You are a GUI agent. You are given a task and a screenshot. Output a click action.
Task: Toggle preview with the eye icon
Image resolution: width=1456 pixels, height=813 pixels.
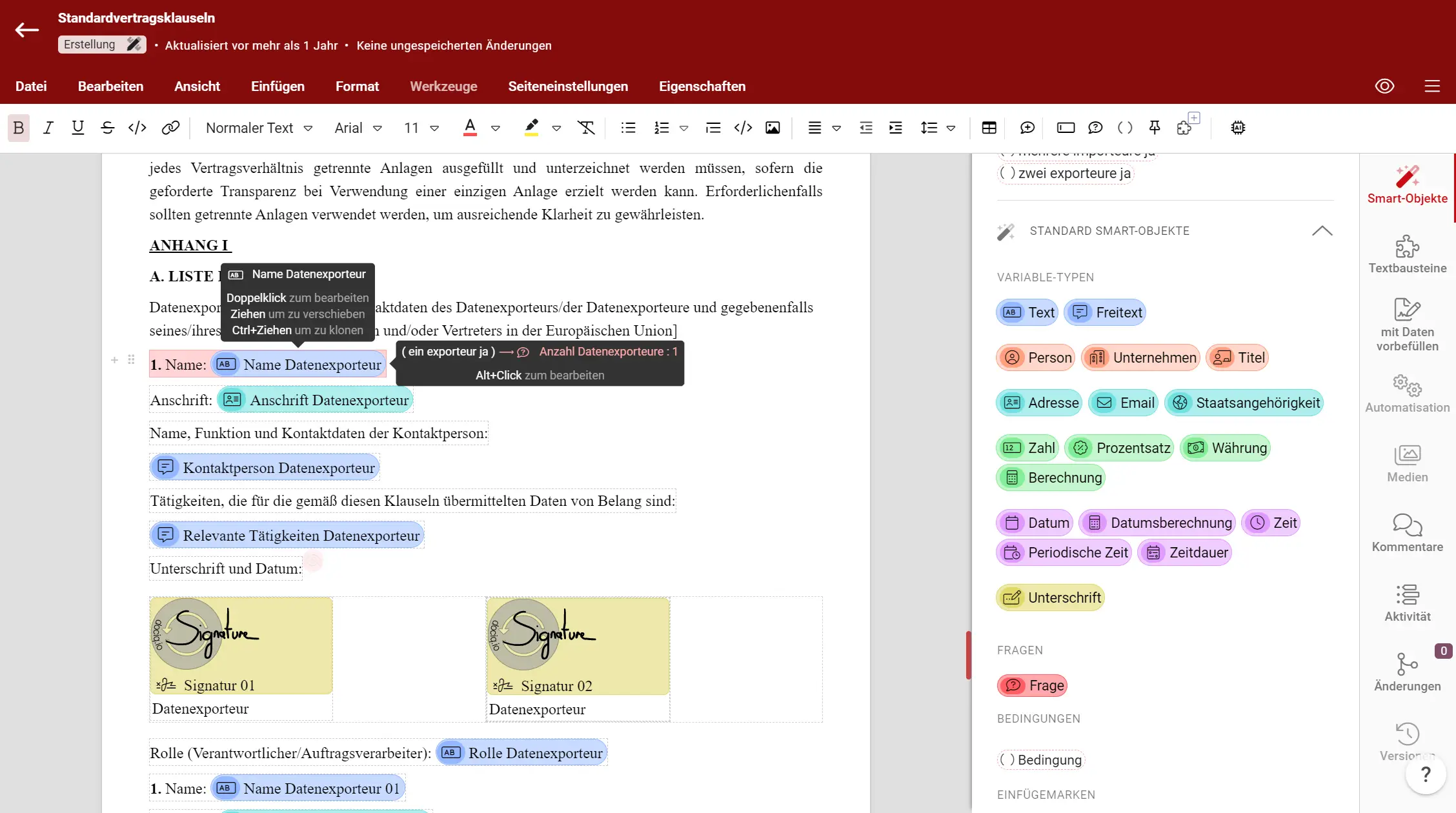click(1384, 86)
